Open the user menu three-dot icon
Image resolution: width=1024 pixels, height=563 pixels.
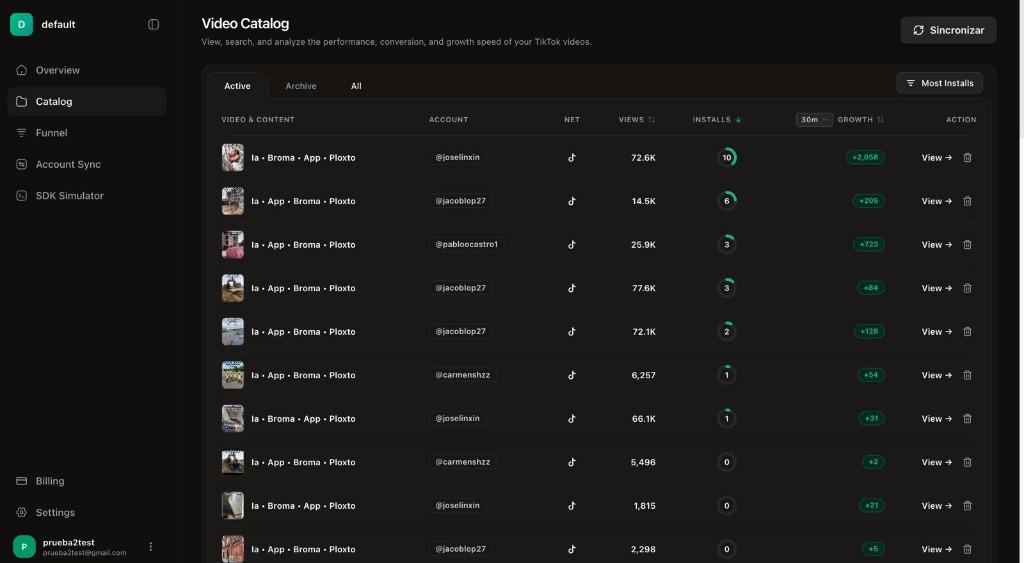point(151,547)
